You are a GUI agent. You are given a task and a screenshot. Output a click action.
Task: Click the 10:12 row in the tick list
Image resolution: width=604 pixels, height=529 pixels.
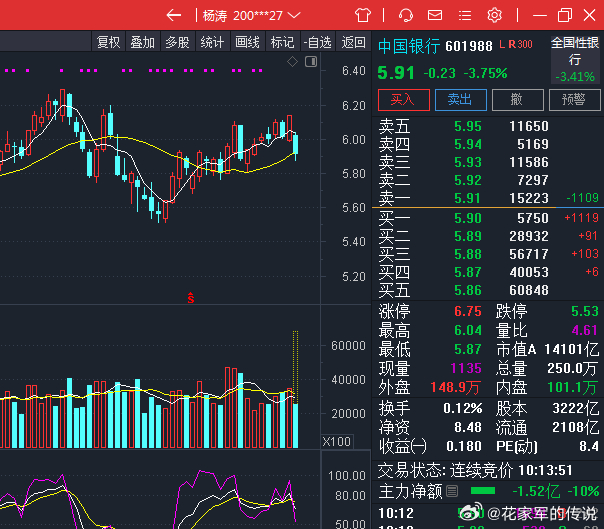point(488,513)
